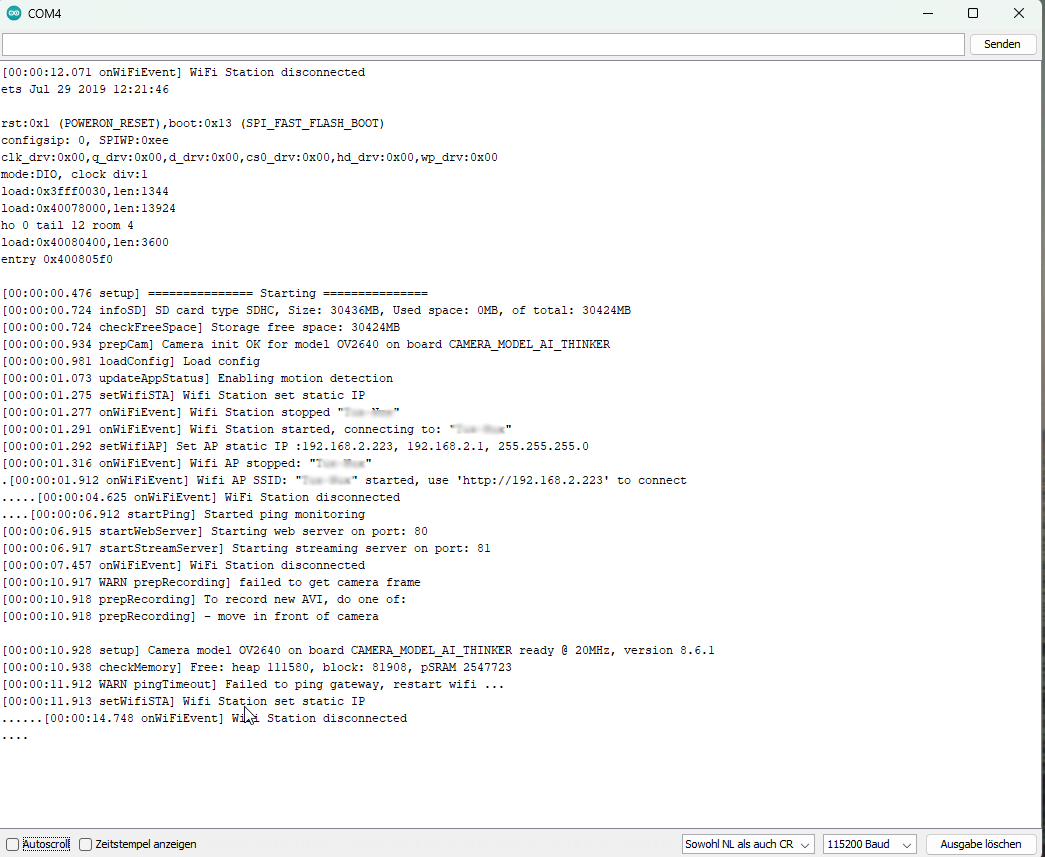Minimize the COM4 monitor window
Viewport: 1045px width, 857px height.
coord(928,13)
